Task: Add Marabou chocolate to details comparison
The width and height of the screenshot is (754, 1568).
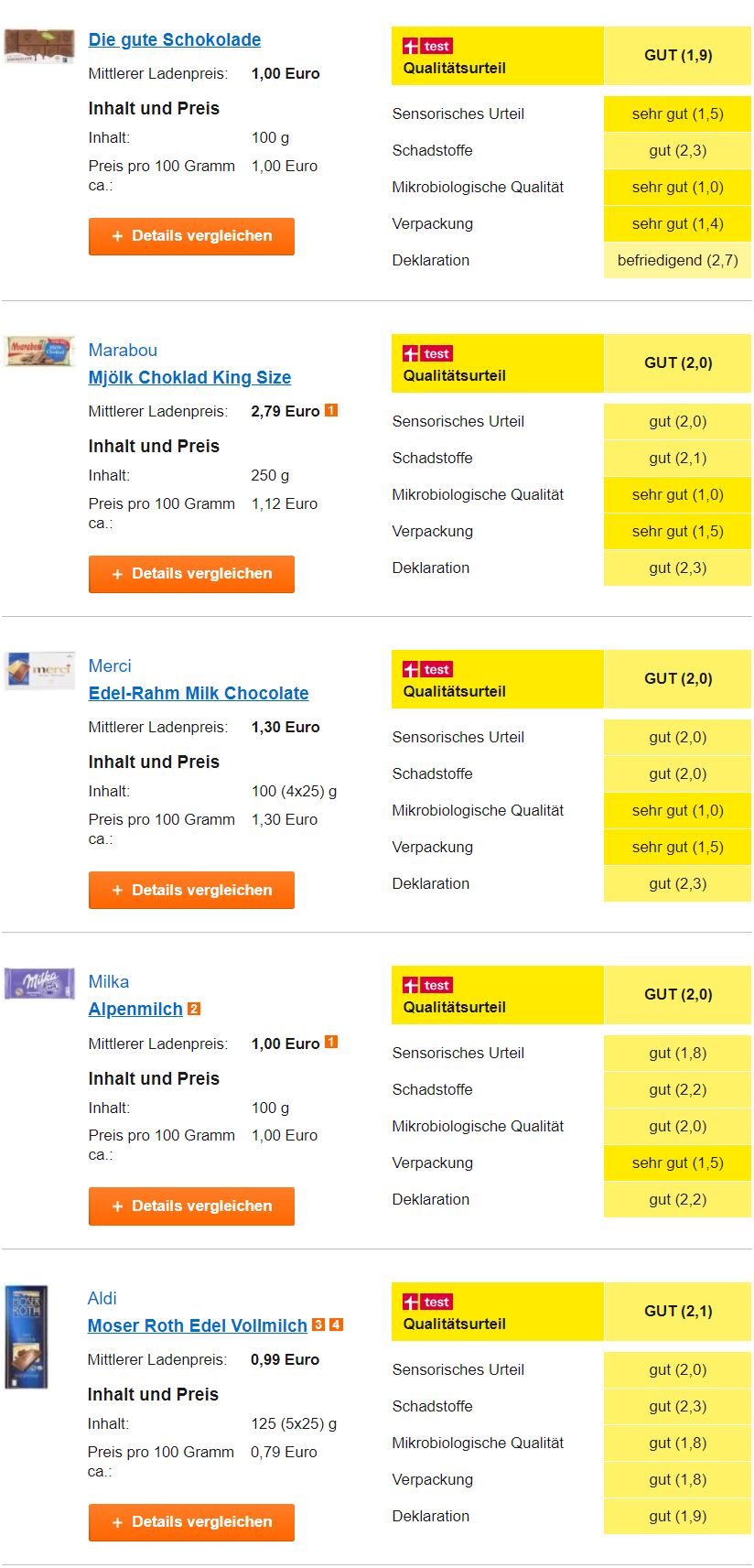Action: (191, 574)
